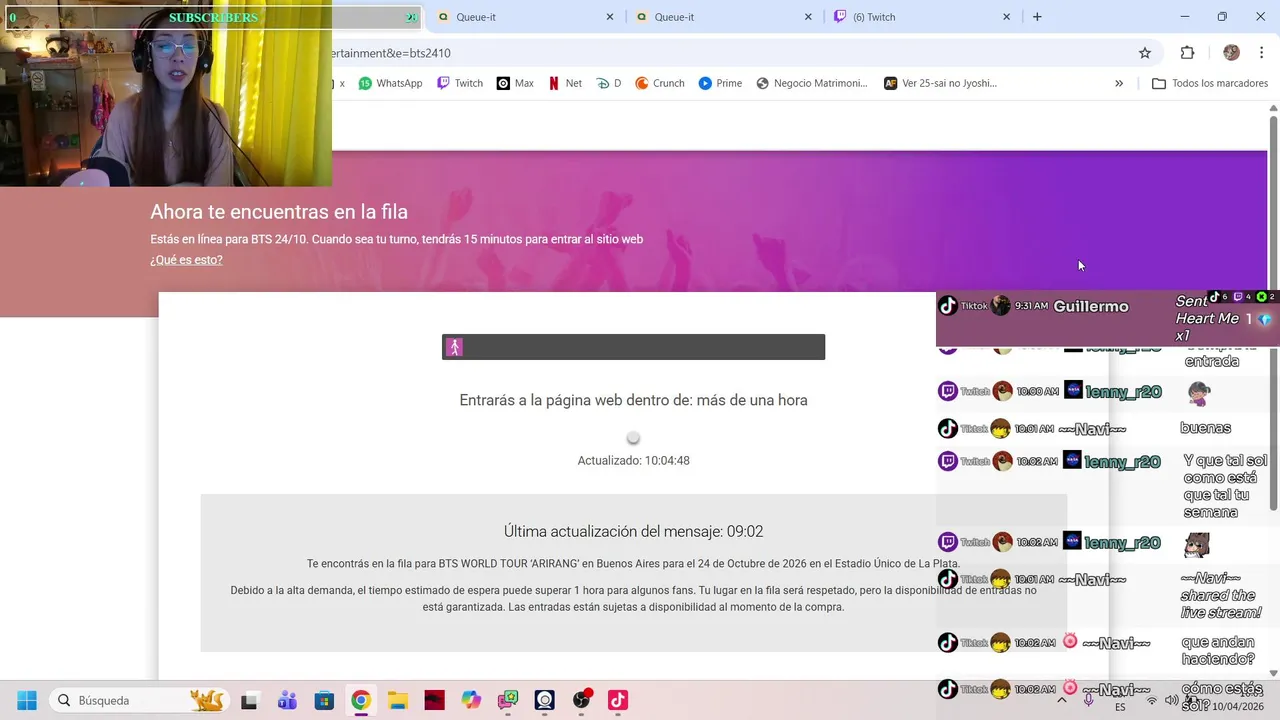Open Todos los marcadores folder

(1210, 83)
